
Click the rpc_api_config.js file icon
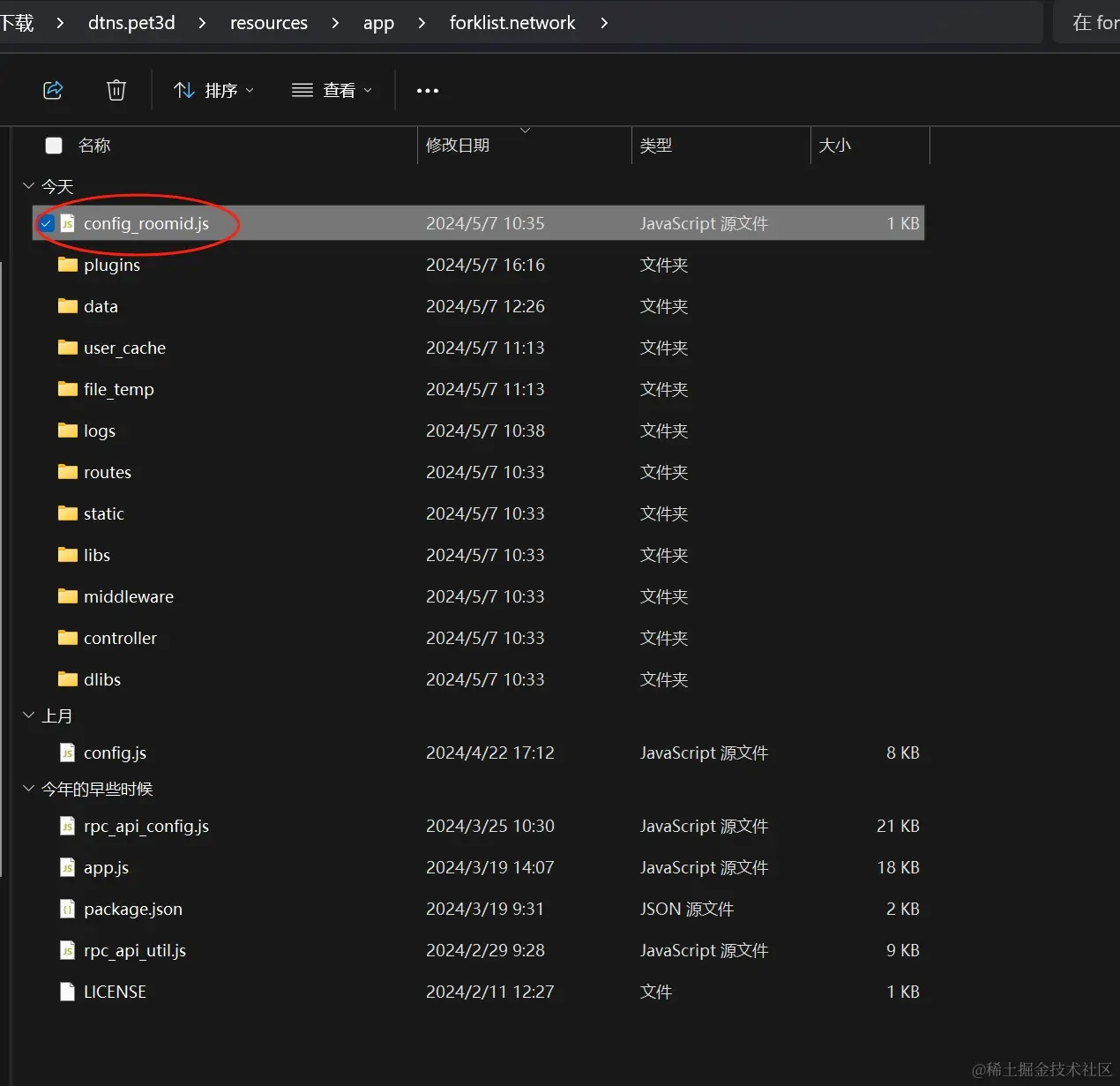click(67, 826)
